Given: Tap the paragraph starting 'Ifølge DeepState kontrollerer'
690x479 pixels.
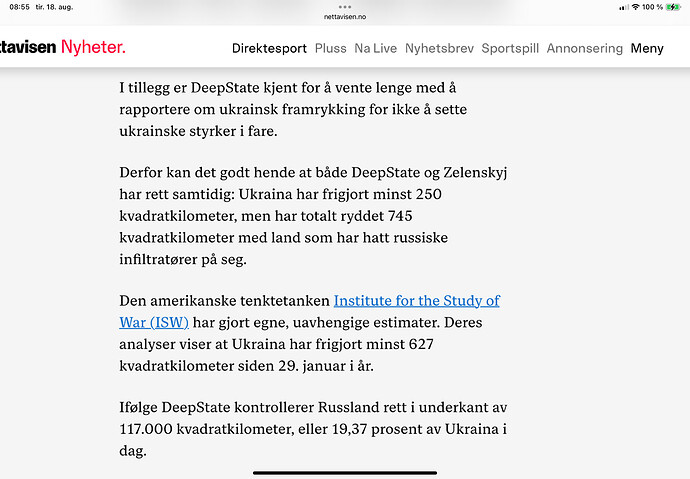Looking at the screenshot, I should (313, 429).
